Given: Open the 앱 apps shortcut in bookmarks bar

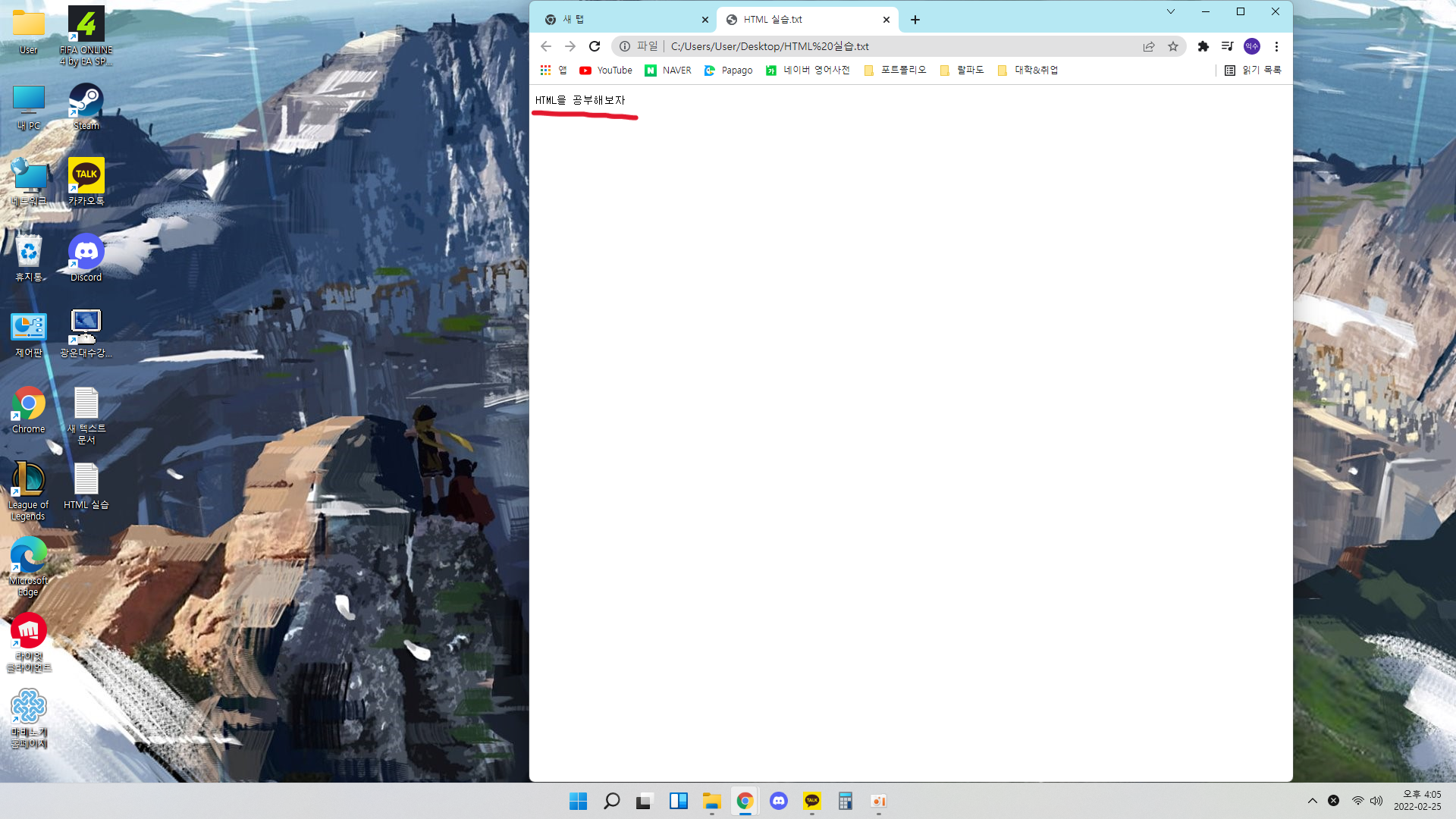Looking at the screenshot, I should click(x=554, y=70).
